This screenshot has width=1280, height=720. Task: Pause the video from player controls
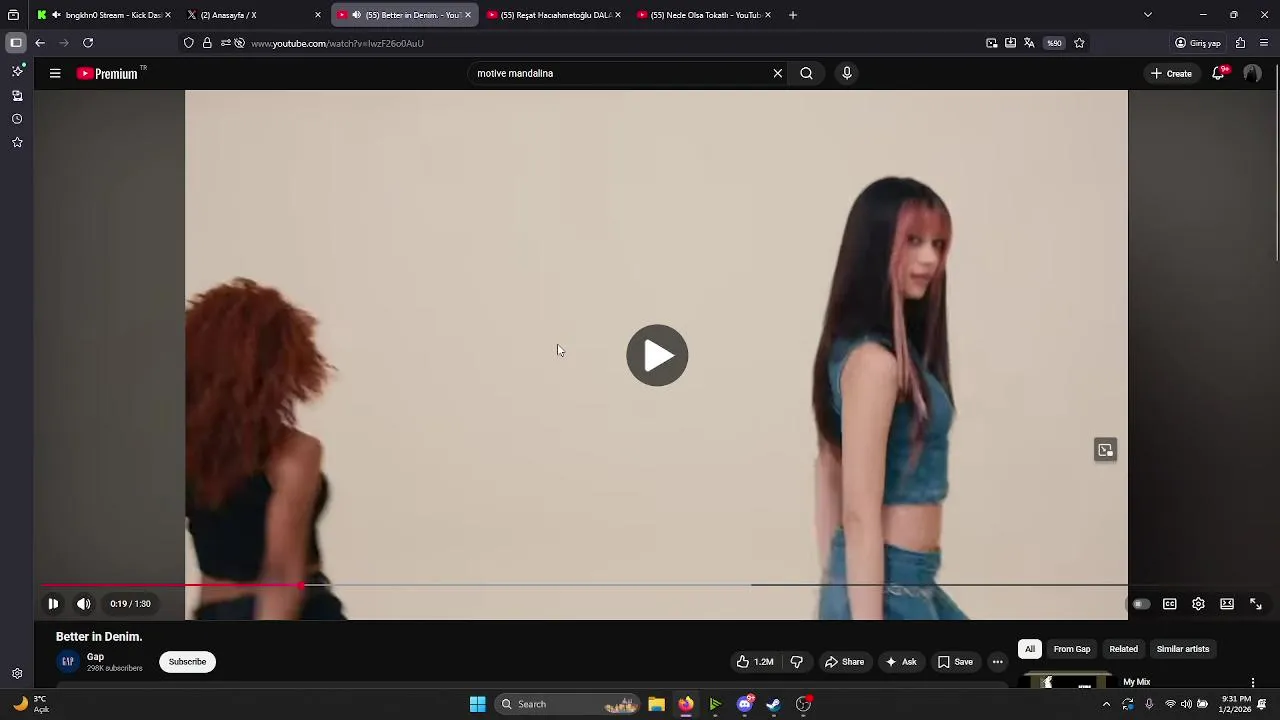click(x=53, y=603)
